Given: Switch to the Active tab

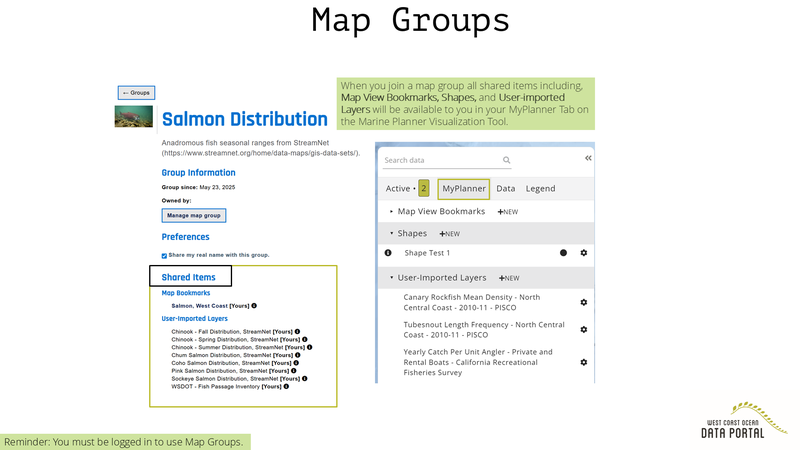Looking at the screenshot, I should (x=398, y=188).
